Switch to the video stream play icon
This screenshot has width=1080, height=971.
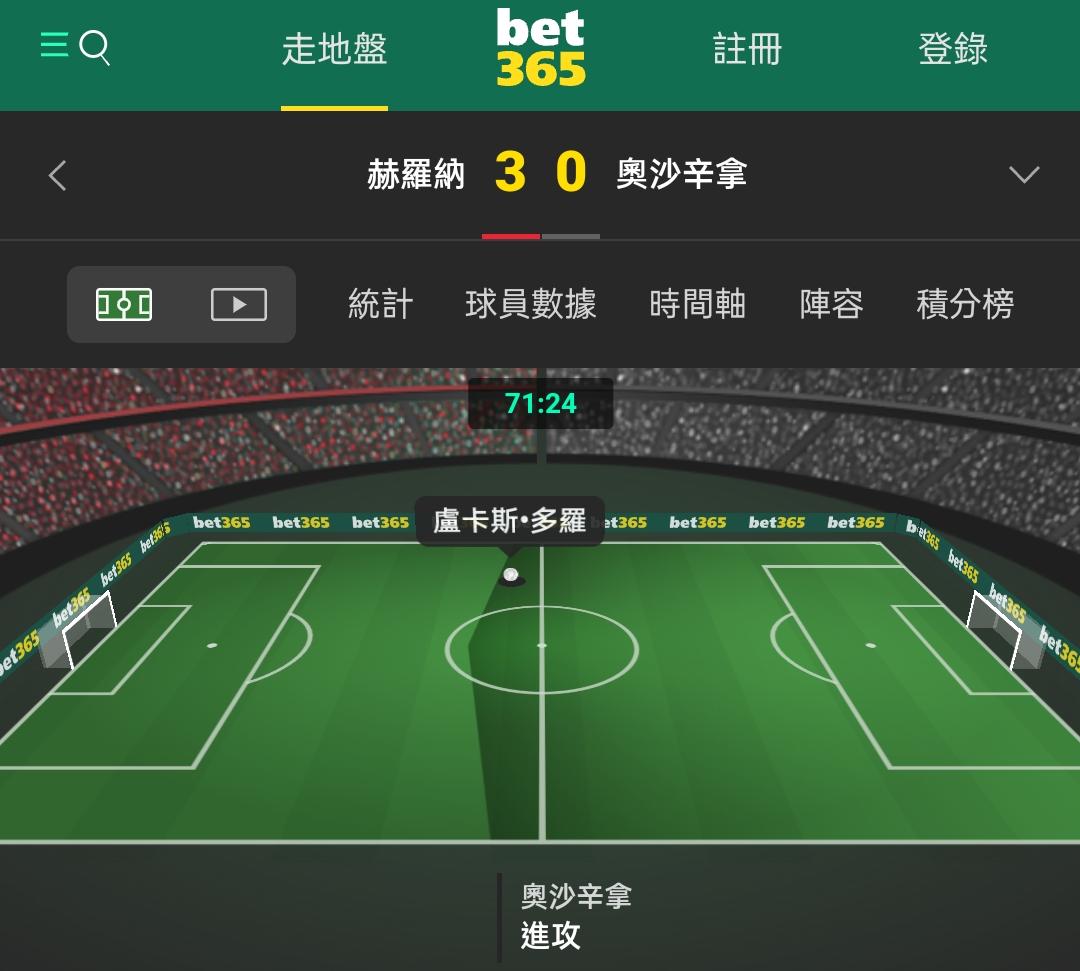pyautogui.click(x=238, y=304)
